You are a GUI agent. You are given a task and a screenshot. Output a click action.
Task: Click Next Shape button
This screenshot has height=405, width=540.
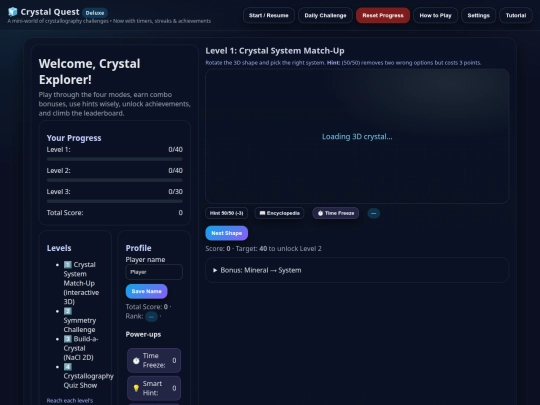227,233
